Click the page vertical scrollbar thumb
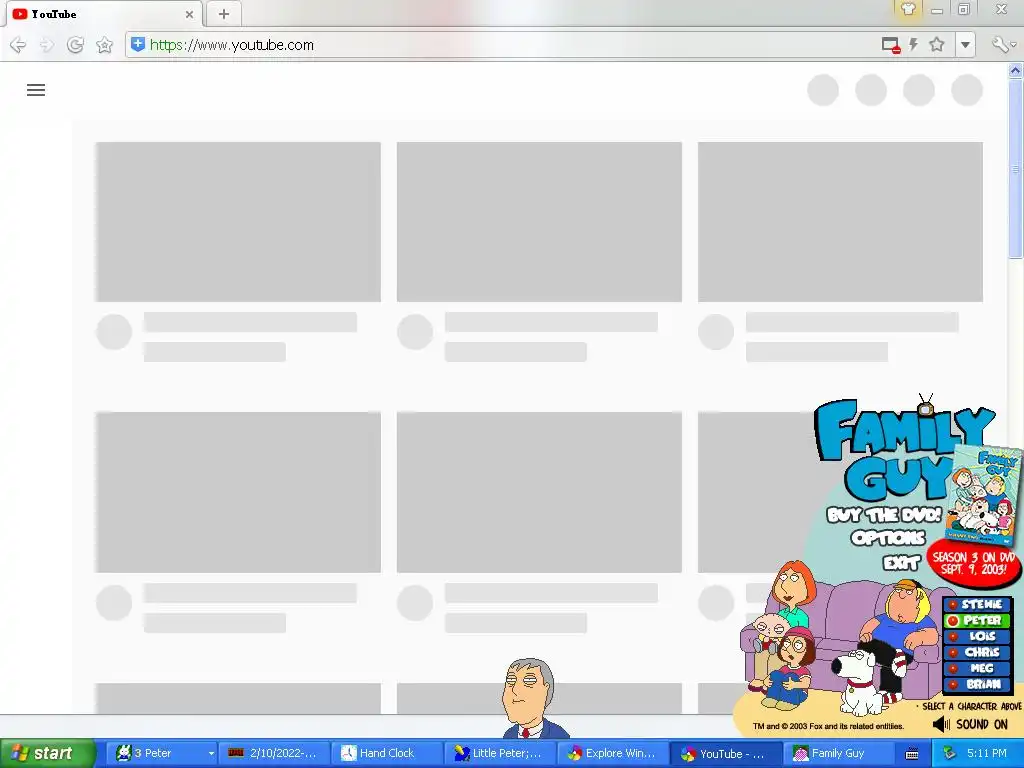This screenshot has height=768, width=1024. point(1016,168)
